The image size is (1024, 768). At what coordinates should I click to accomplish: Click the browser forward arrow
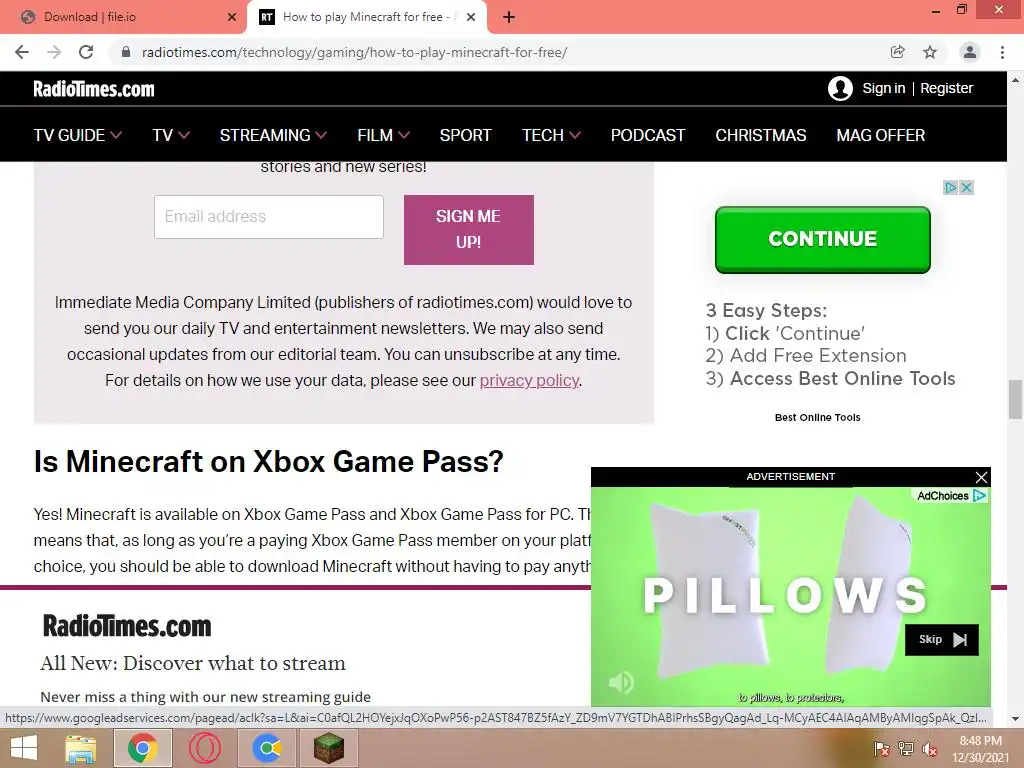tap(54, 52)
